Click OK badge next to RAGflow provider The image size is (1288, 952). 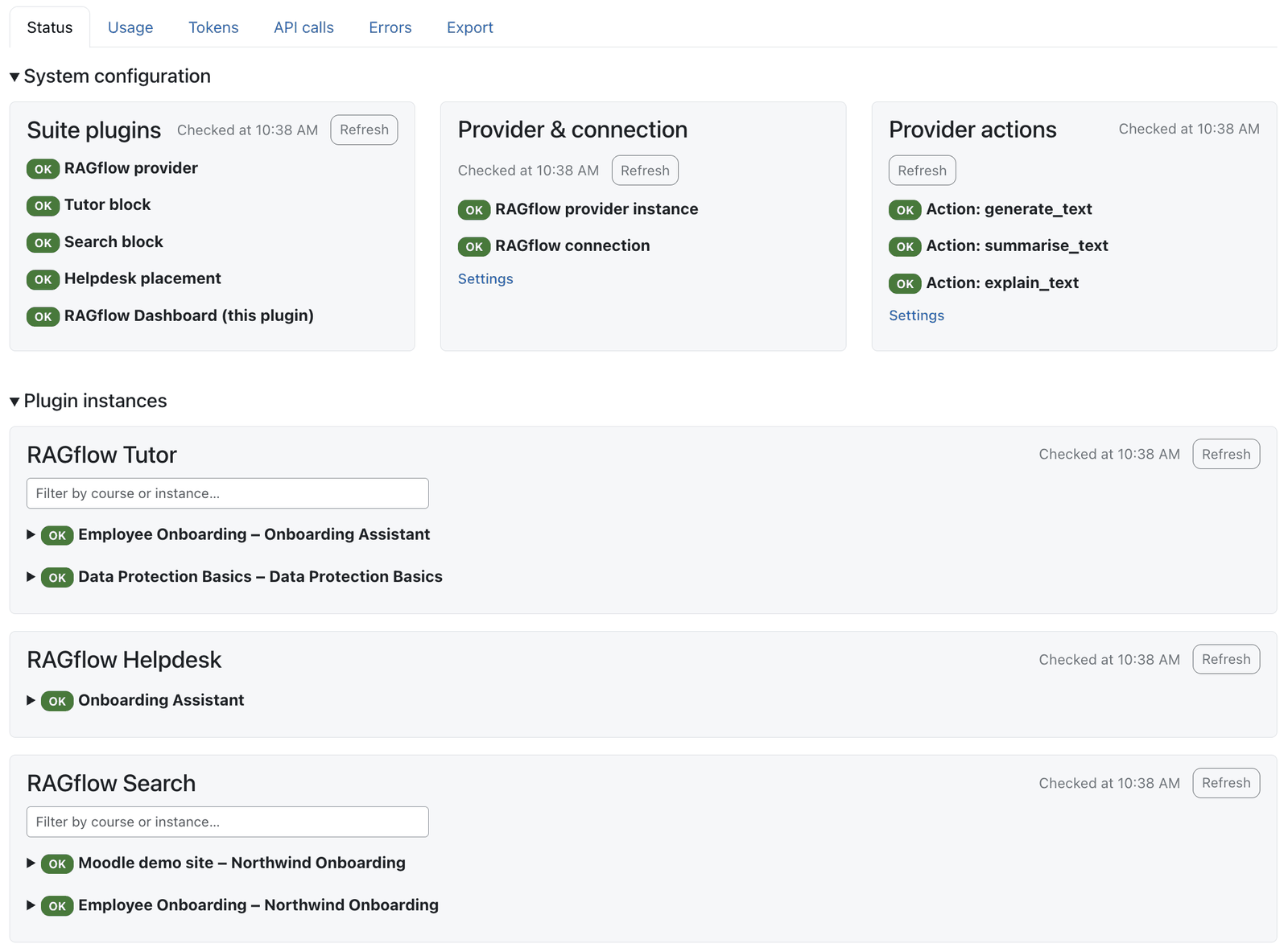pyautogui.click(x=43, y=169)
